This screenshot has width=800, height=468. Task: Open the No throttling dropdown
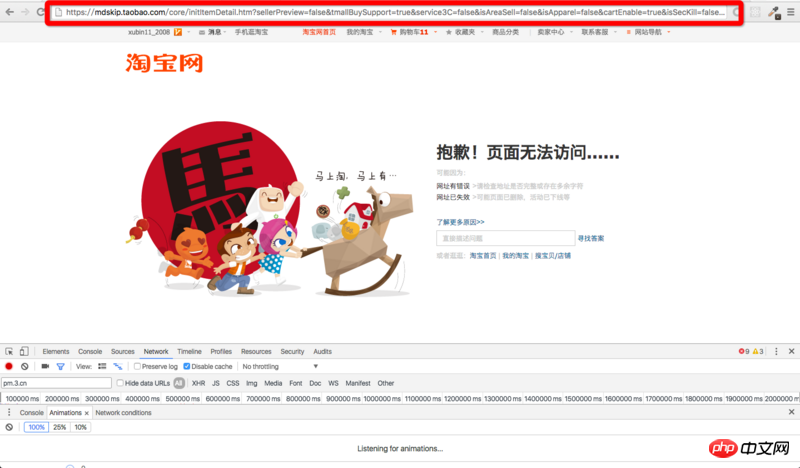pyautogui.click(x=280, y=366)
